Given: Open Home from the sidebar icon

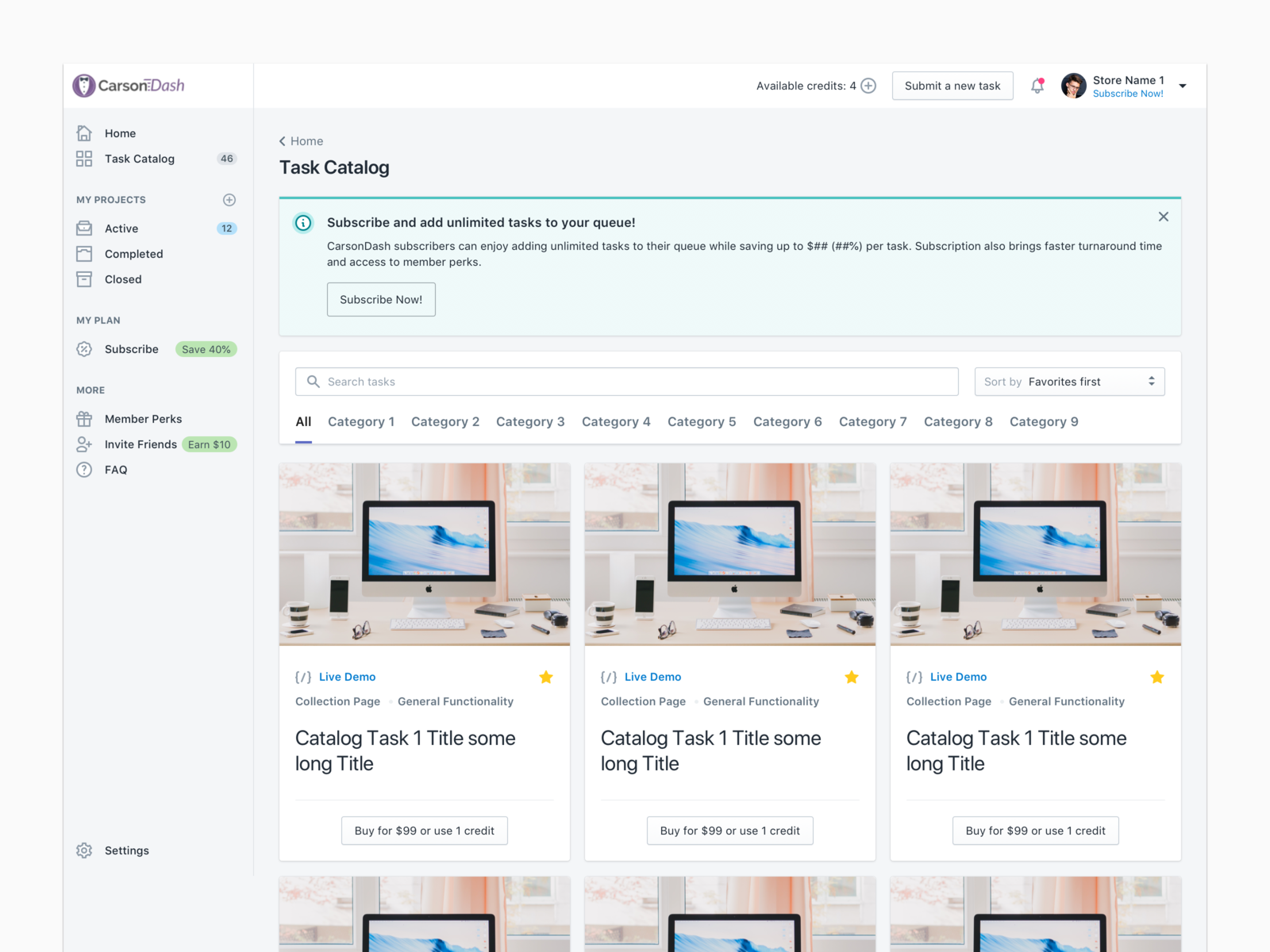Looking at the screenshot, I should pos(84,133).
